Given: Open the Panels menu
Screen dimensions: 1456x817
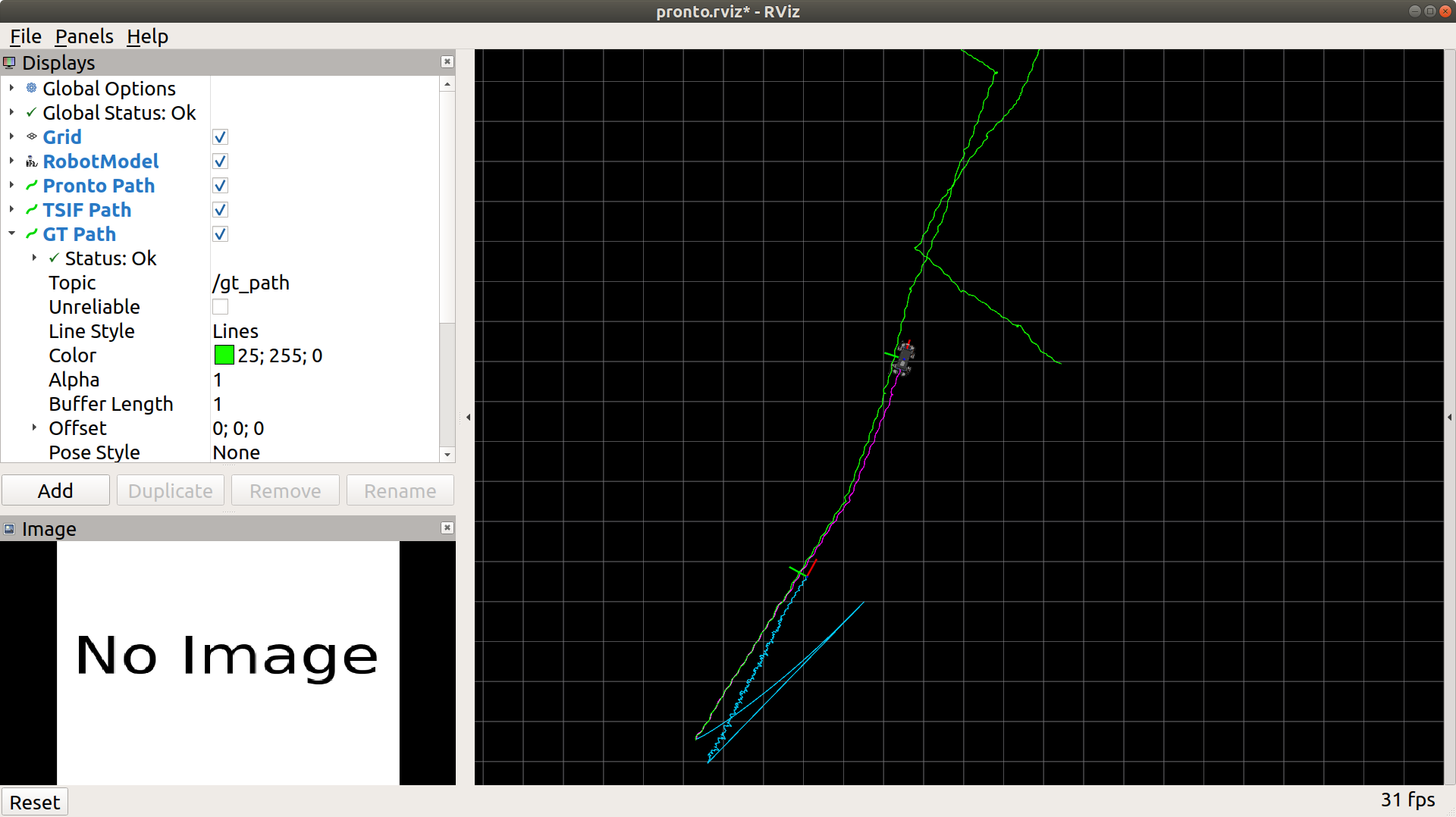Looking at the screenshot, I should pyautogui.click(x=84, y=36).
